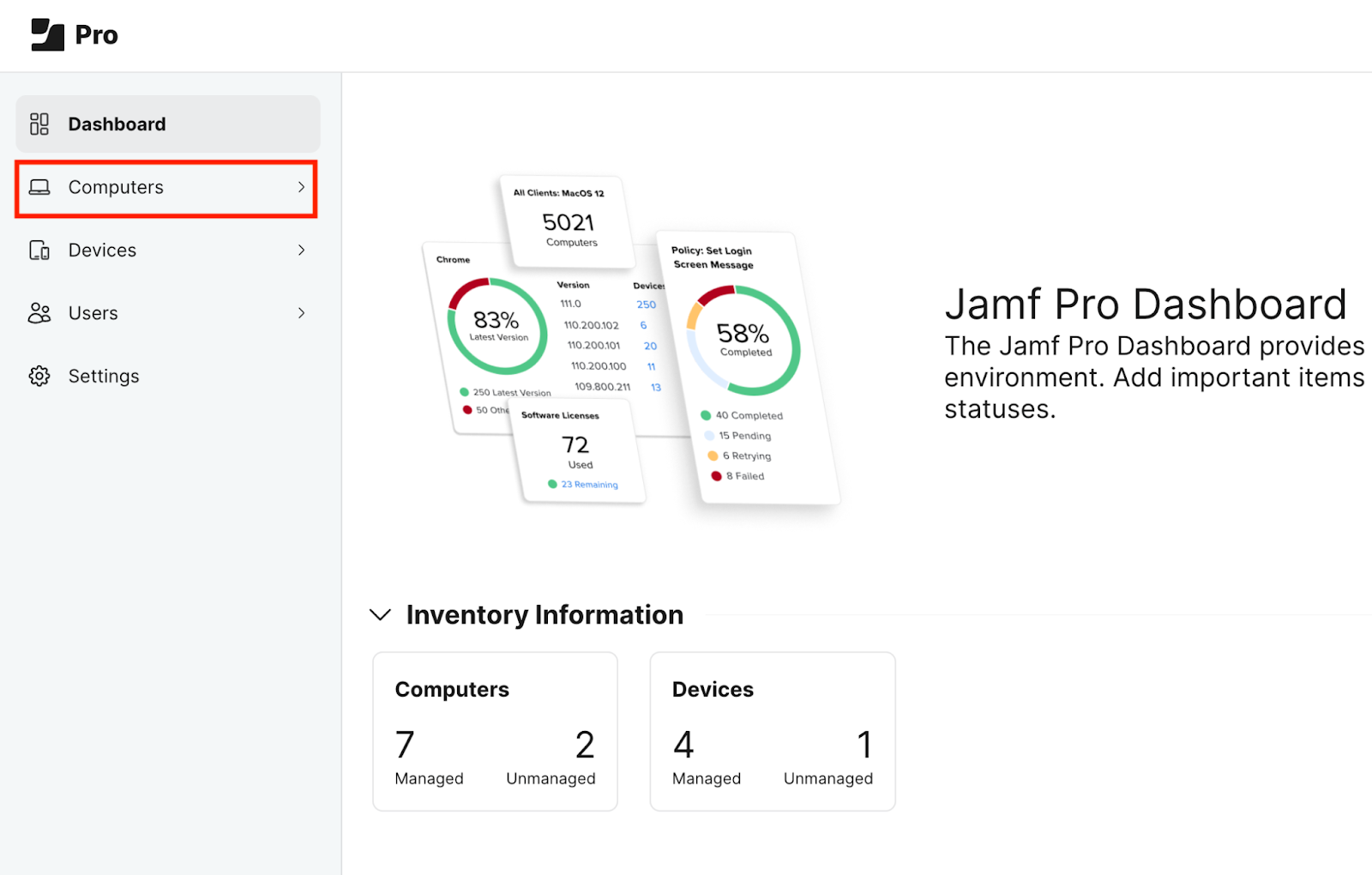Image resolution: width=1372 pixels, height=875 pixels.
Task: Click the Computers inventory card title
Action: [452, 690]
